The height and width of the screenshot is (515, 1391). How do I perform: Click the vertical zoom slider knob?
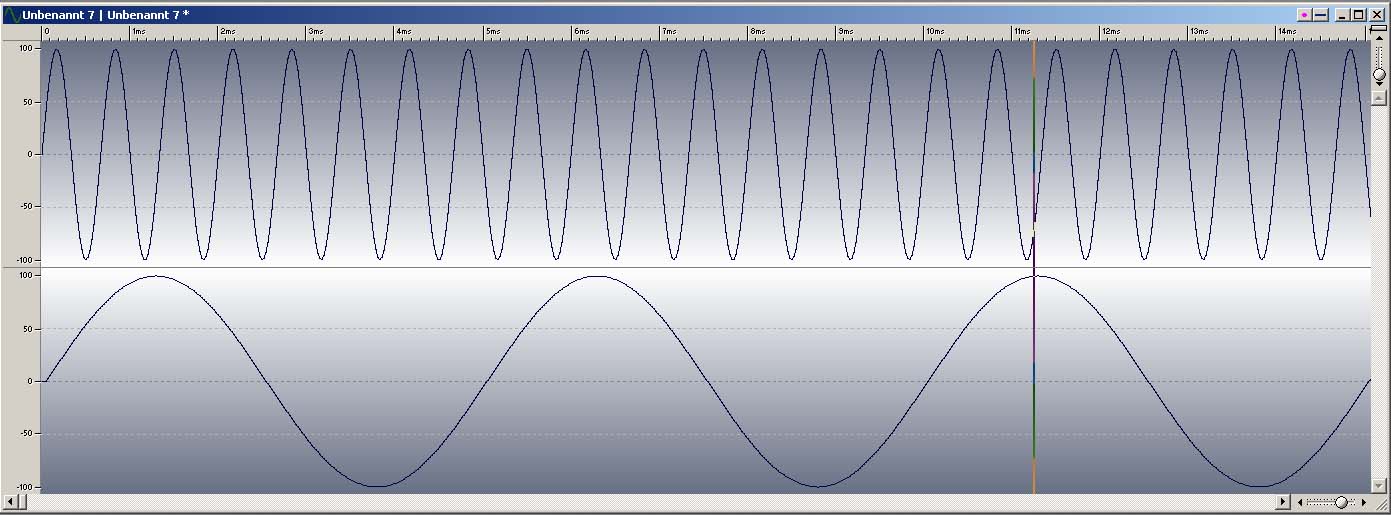pos(1379,74)
